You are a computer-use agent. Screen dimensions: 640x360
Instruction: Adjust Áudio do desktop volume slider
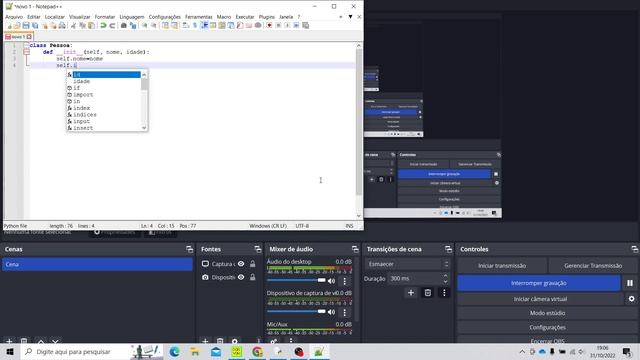click(x=296, y=280)
